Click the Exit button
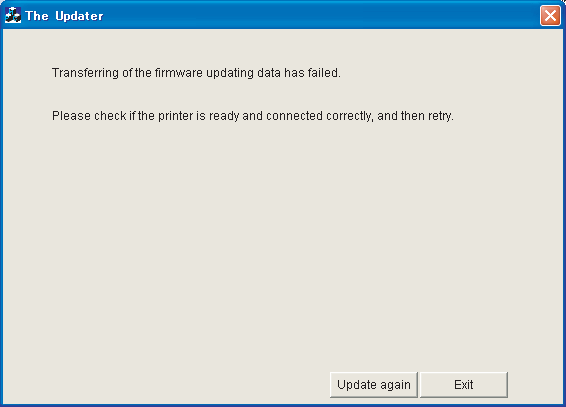This screenshot has height=407, width=566. 464,385
